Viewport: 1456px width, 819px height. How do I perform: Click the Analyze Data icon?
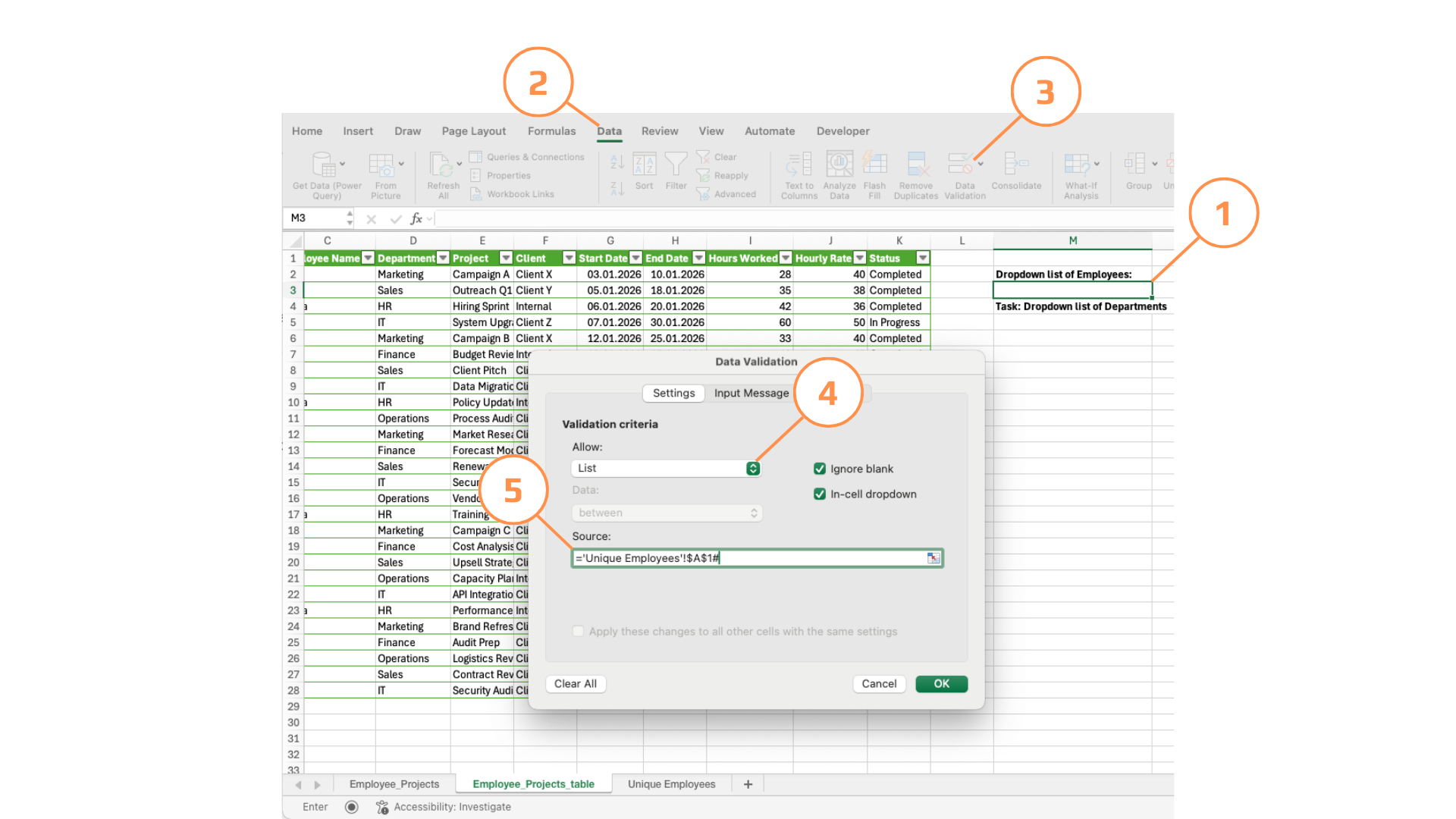pyautogui.click(x=839, y=165)
